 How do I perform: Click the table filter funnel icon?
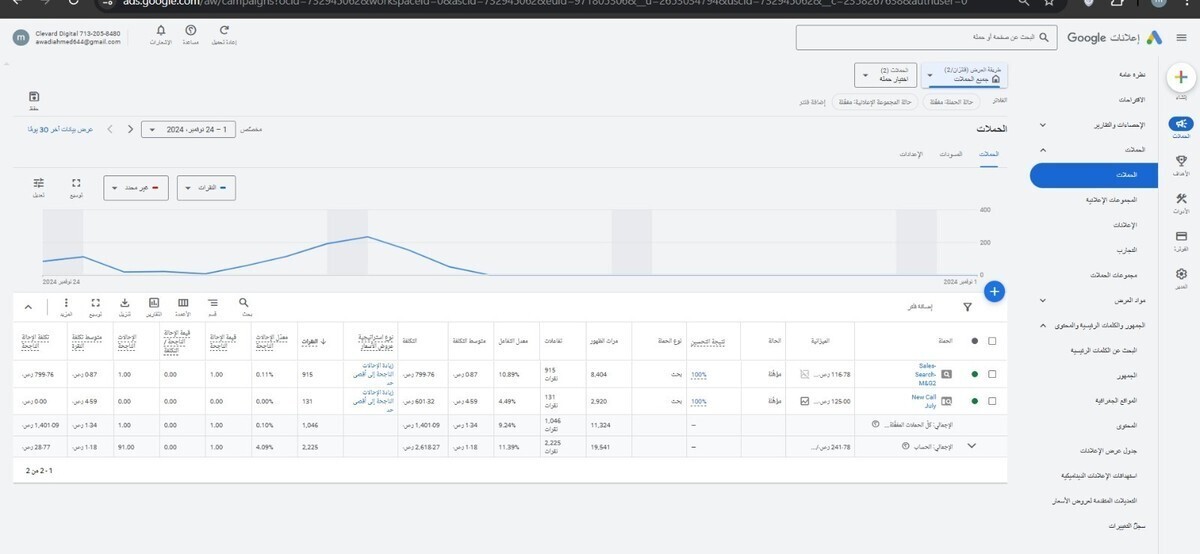tap(967, 308)
